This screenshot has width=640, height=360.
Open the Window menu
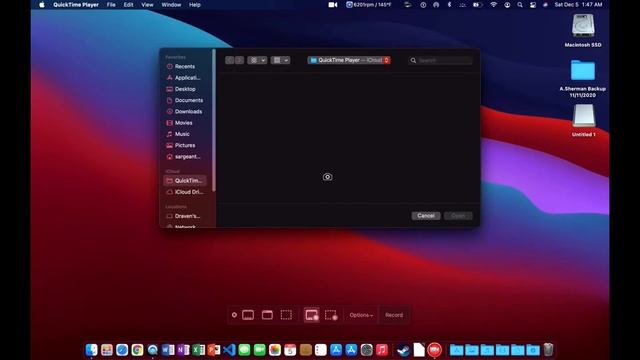tap(171, 5)
